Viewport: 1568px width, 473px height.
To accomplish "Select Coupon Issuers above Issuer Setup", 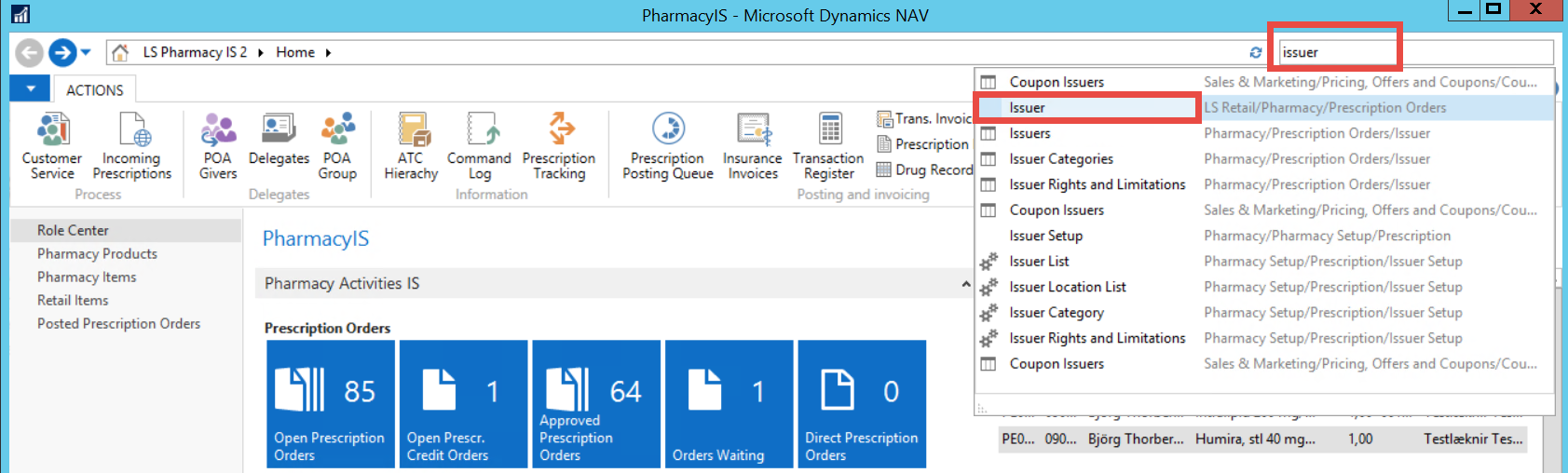I will 1264,210.
